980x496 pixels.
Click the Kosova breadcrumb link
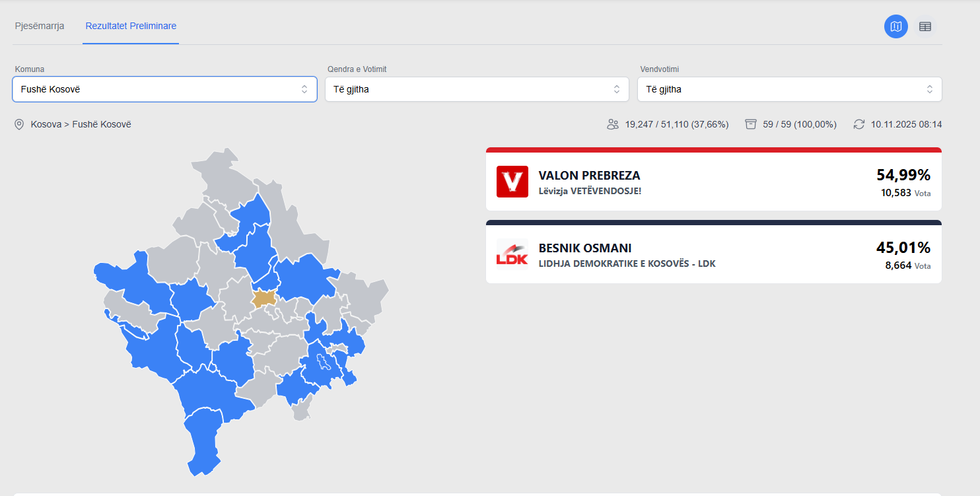(x=46, y=124)
